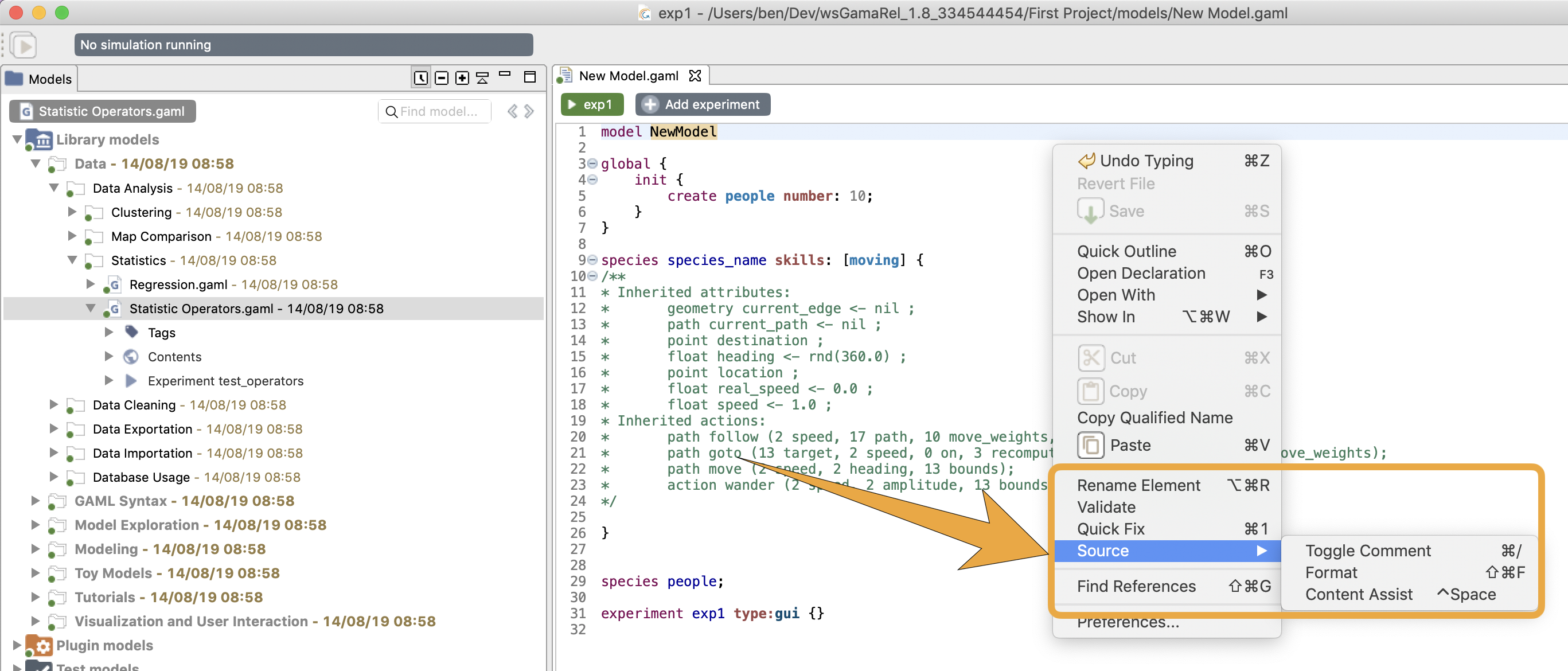This screenshot has height=671, width=1568.
Task: Expand the Clustering folder
Action: click(x=72, y=212)
